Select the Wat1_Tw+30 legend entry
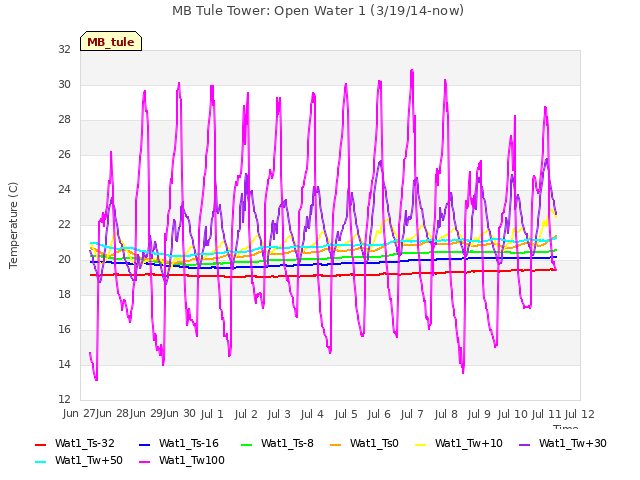This screenshot has height=480, width=640. tap(562, 443)
